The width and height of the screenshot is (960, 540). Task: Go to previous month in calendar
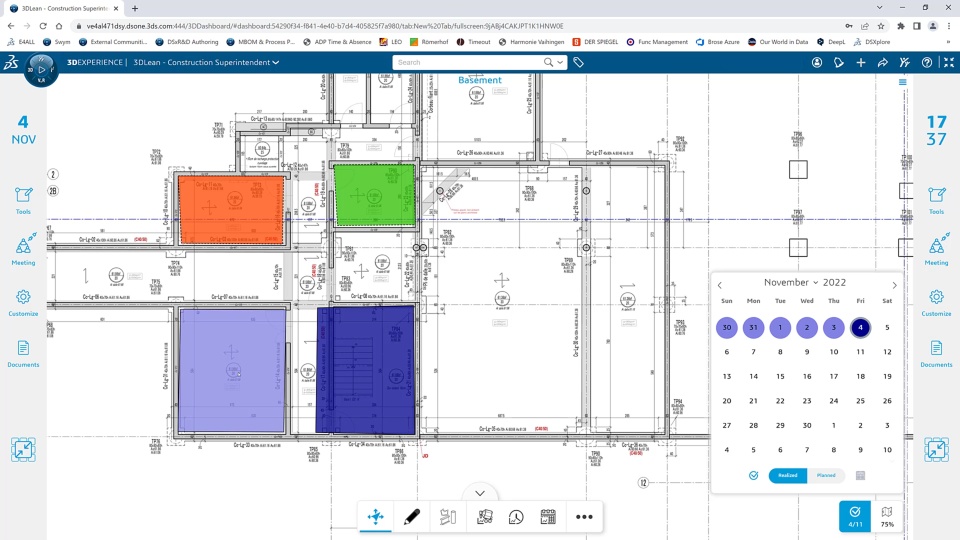click(x=720, y=285)
